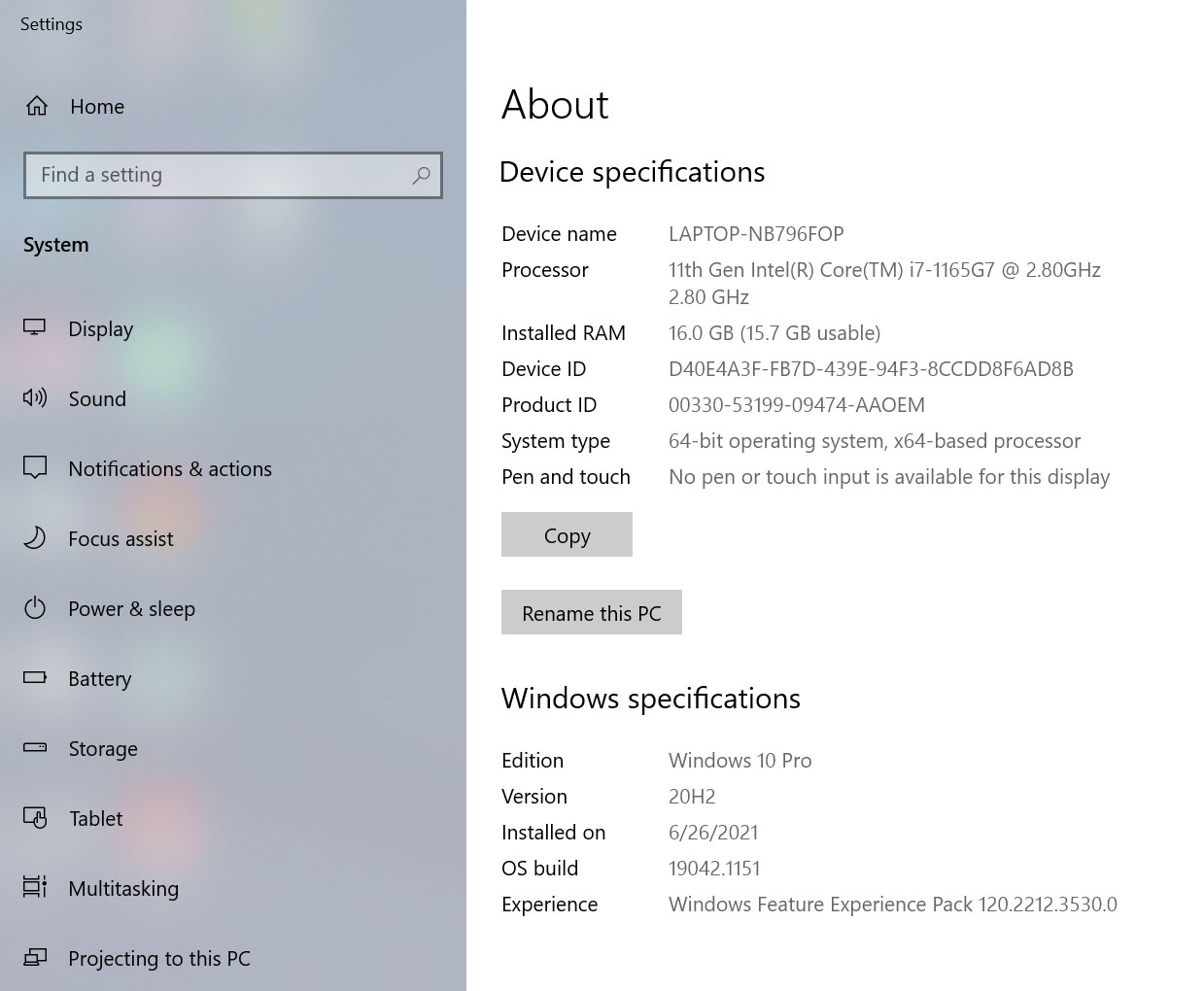
Task: Click the Storage drive icon
Action: click(35, 748)
